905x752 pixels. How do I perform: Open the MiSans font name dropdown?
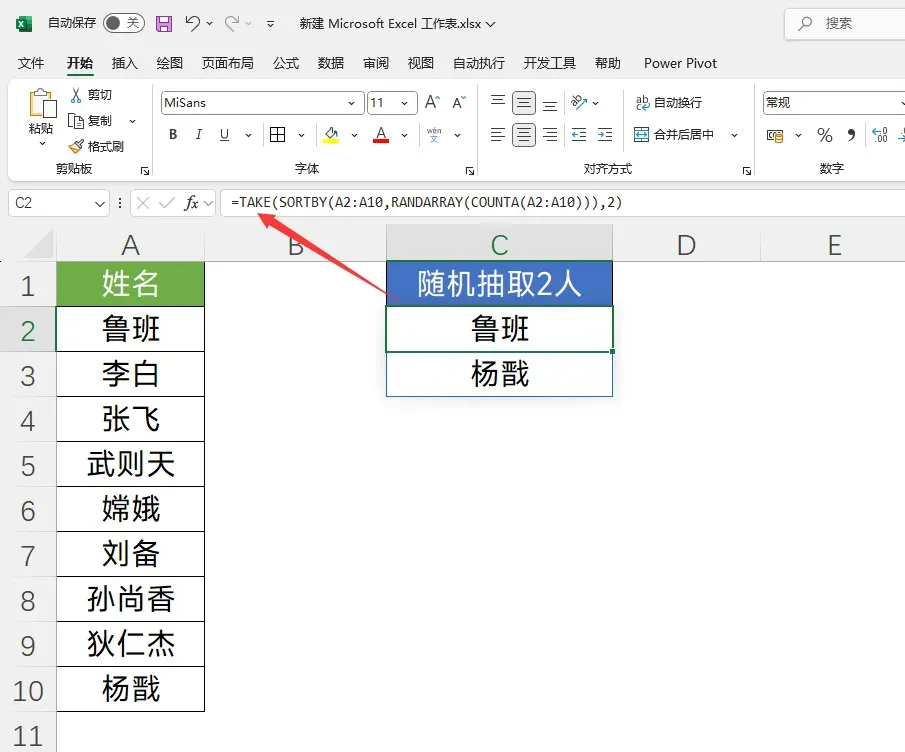[351, 103]
